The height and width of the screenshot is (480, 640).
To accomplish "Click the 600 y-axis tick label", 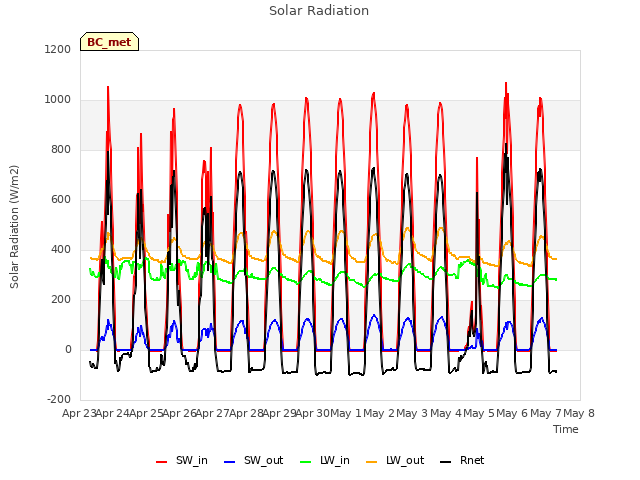I will (x=61, y=200).
